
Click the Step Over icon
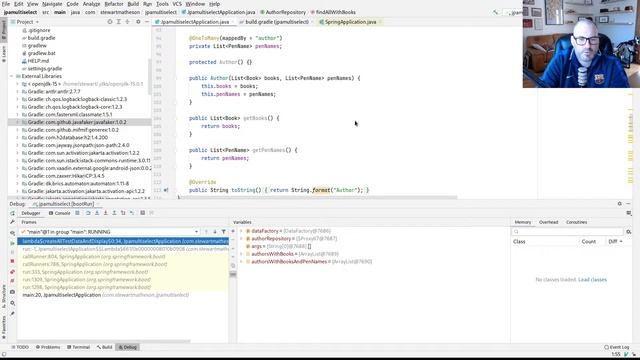tap(88, 213)
